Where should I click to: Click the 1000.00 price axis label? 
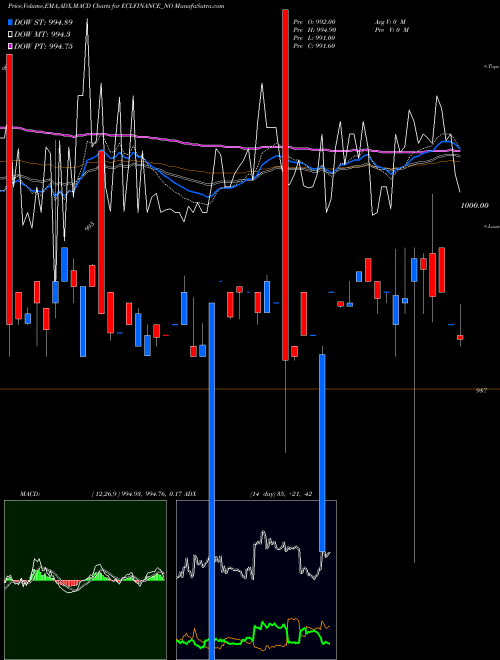click(474, 205)
